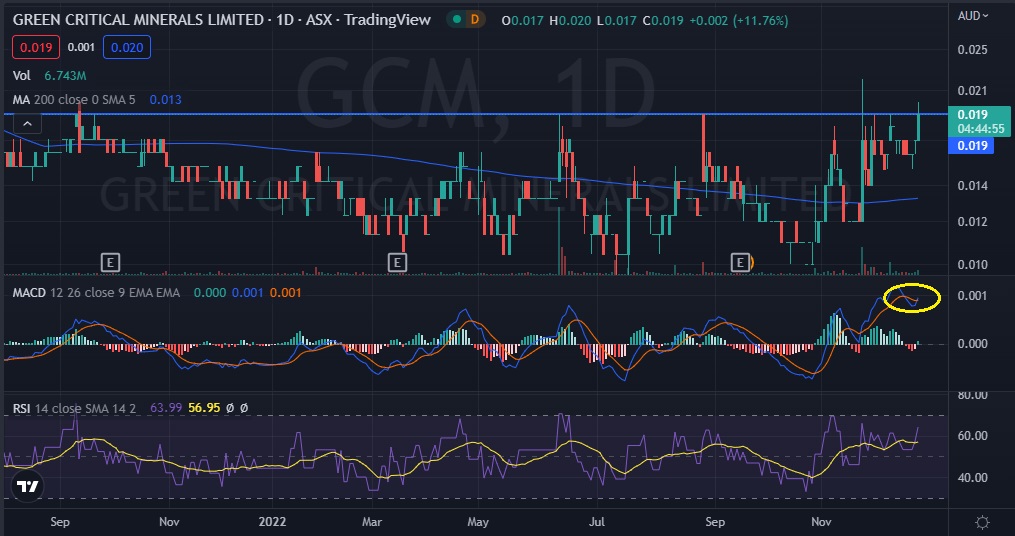Click the D delayed data badge

coord(474,20)
